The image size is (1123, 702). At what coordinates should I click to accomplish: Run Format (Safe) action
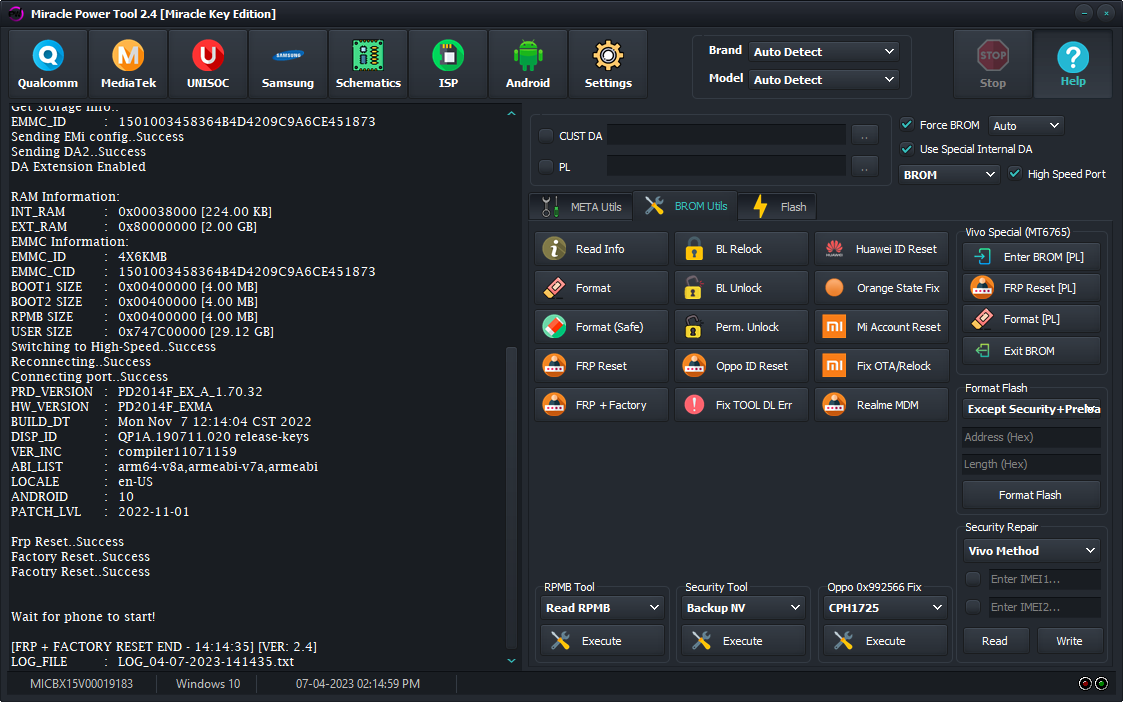coord(602,327)
